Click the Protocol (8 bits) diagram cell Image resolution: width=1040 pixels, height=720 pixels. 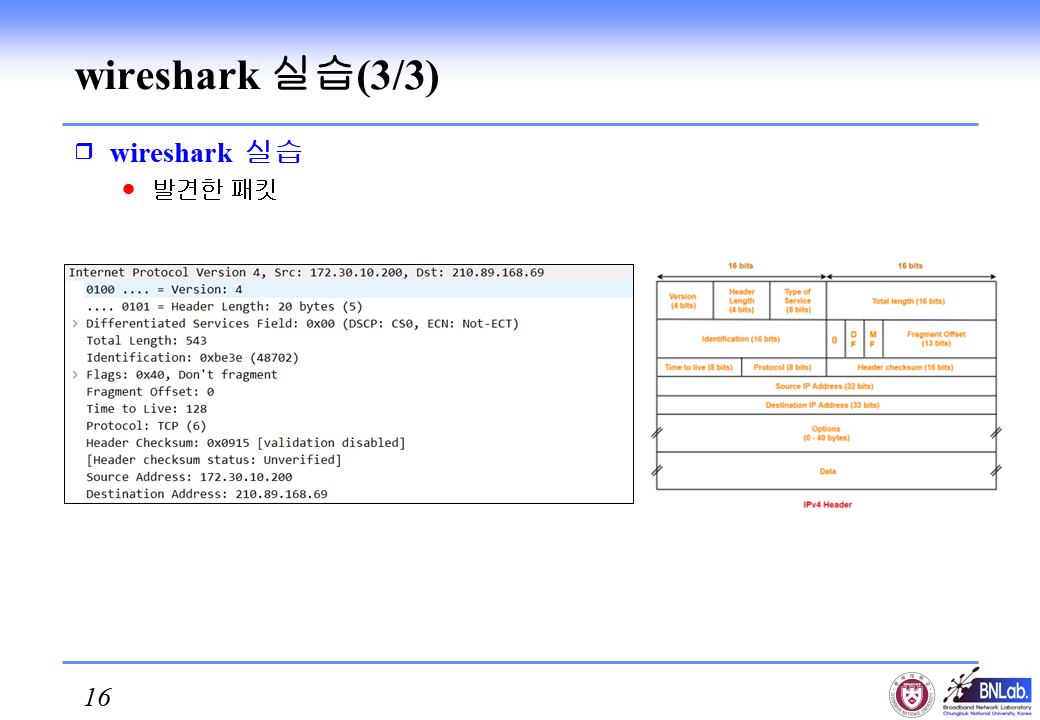(783, 367)
